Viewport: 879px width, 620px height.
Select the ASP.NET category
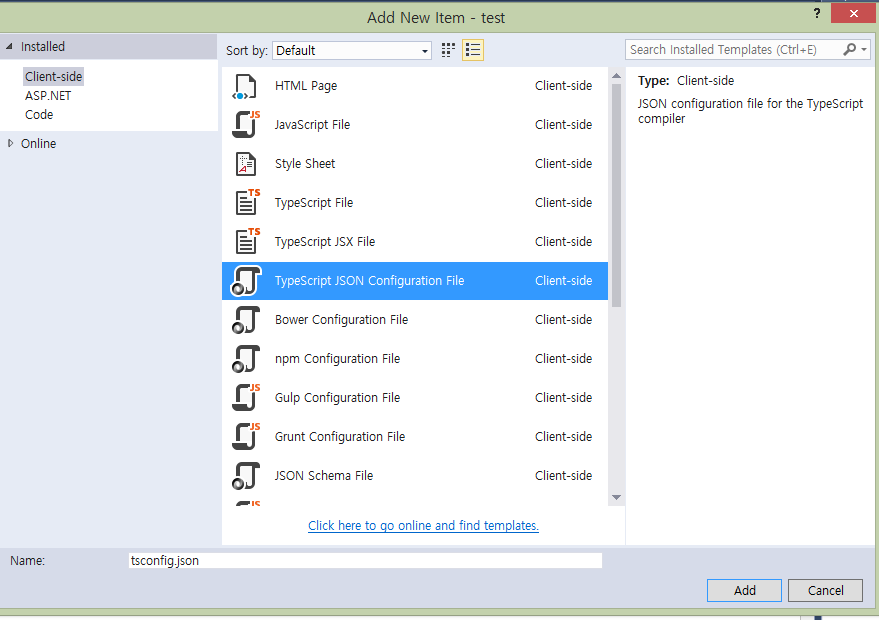coord(48,95)
